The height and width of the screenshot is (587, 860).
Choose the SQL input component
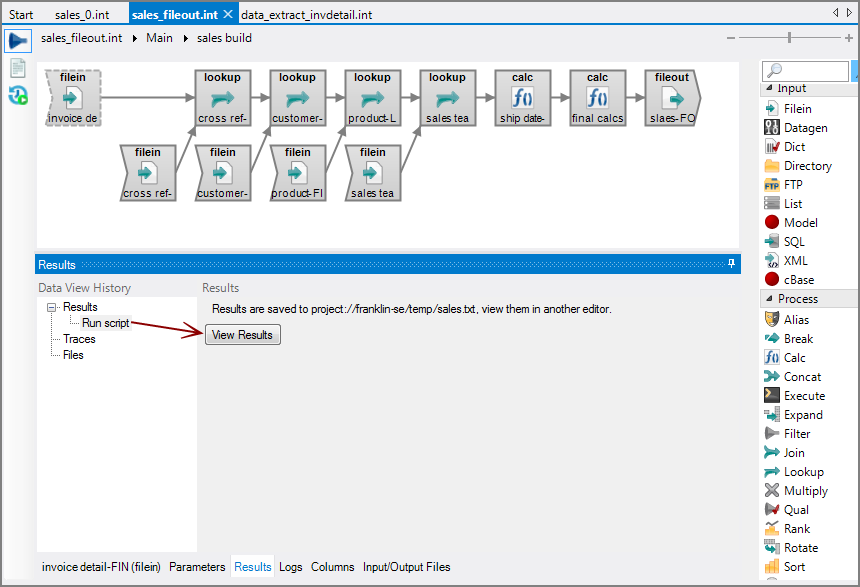[794, 242]
